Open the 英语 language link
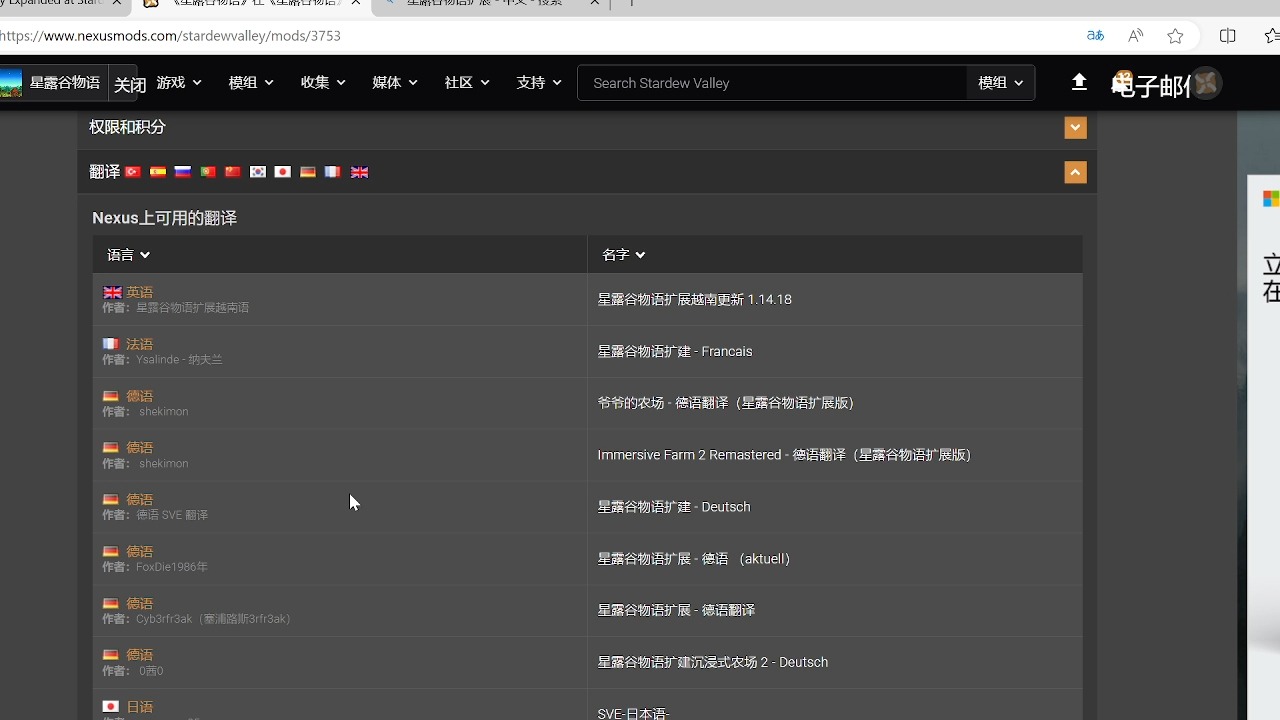The width and height of the screenshot is (1280, 720). tap(139, 292)
